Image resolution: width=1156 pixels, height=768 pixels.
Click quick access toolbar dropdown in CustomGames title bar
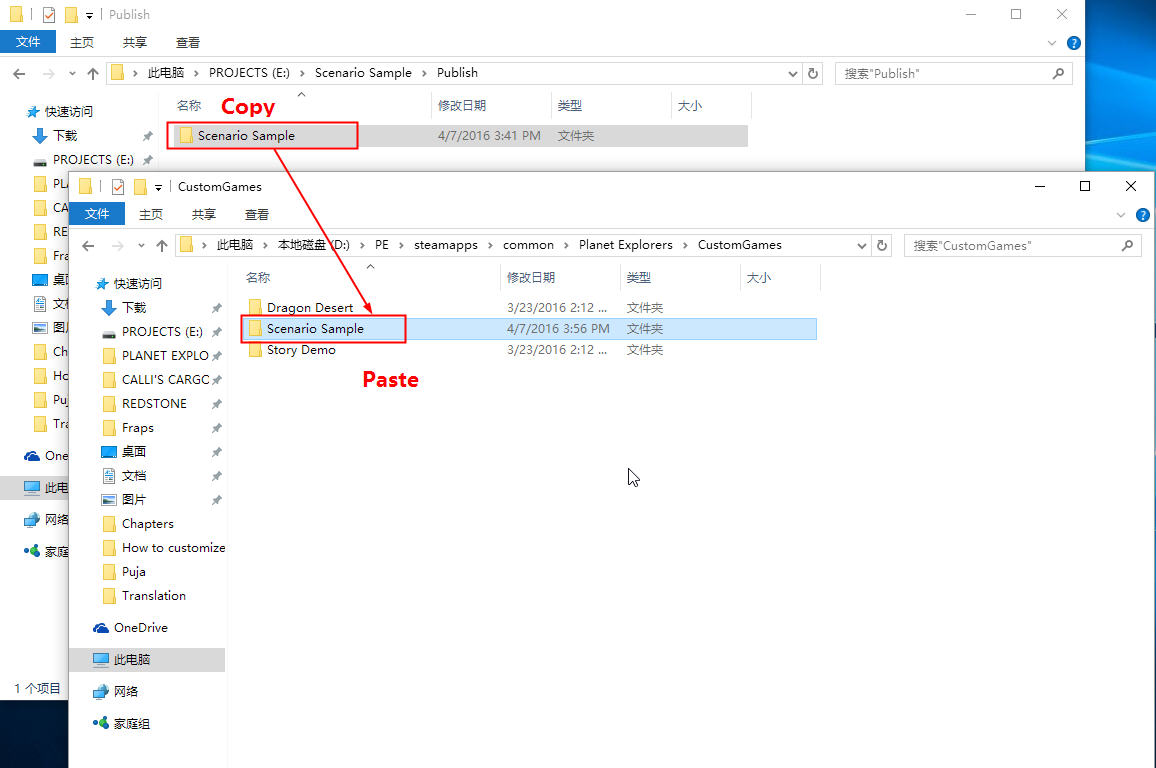158,188
